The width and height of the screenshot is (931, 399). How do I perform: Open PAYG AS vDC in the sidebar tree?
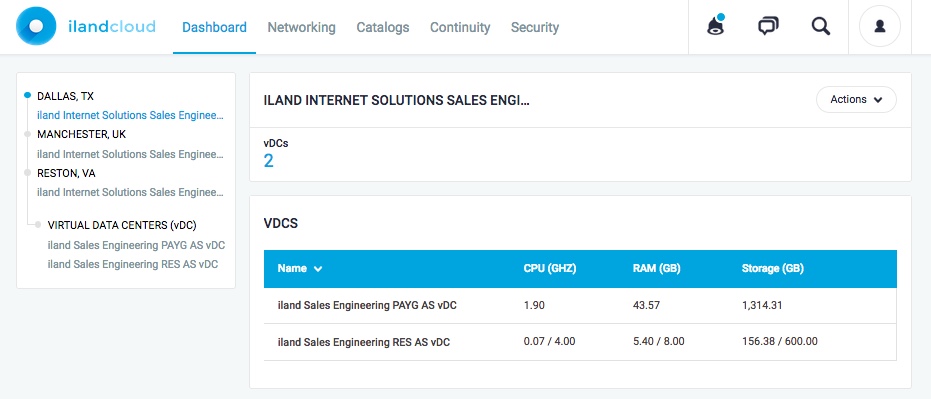pos(136,245)
